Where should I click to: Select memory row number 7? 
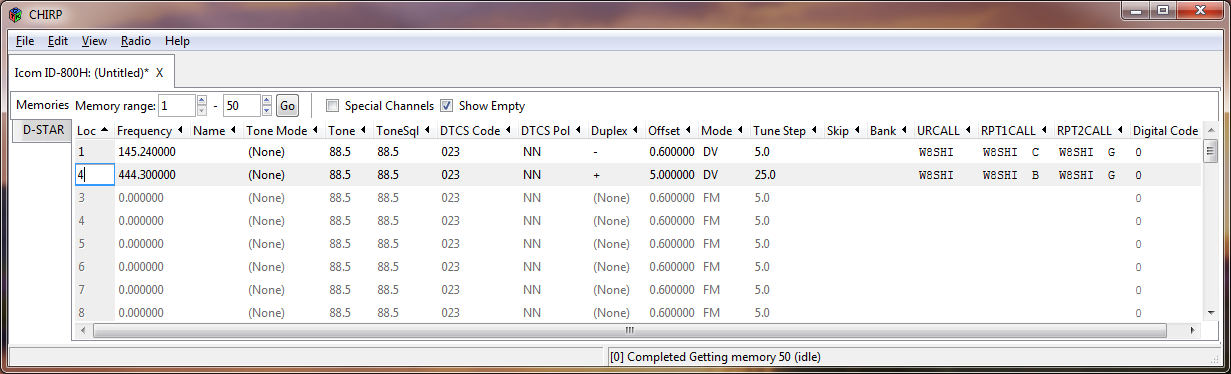[x=95, y=290]
